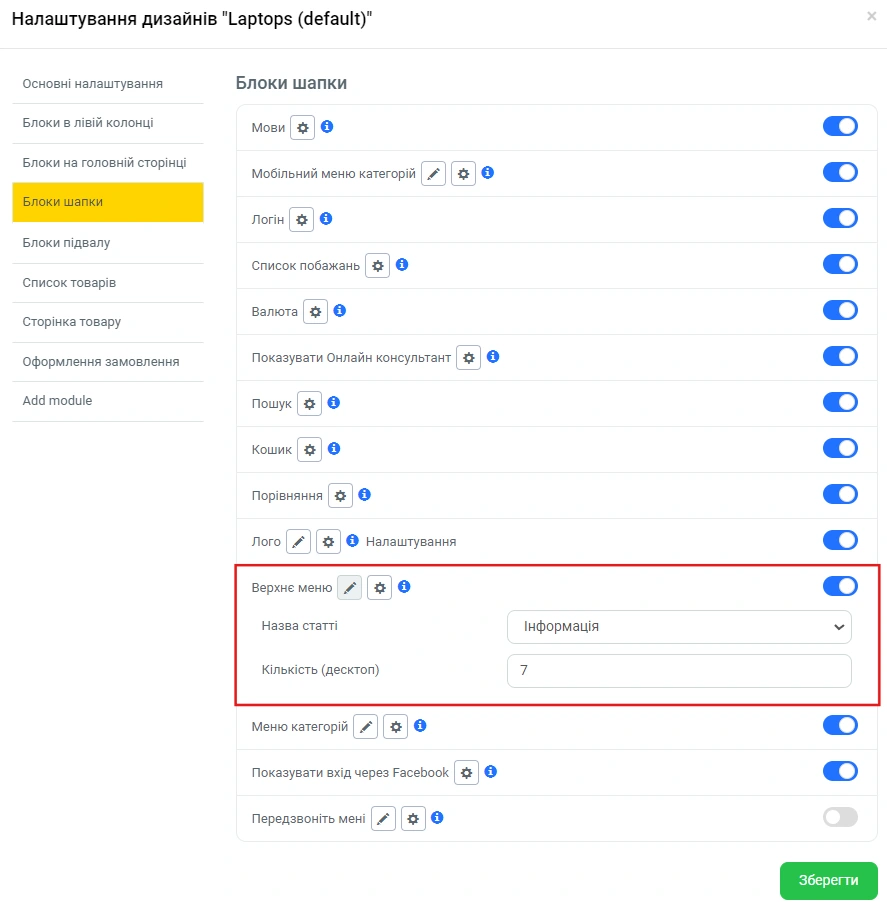The width and height of the screenshot is (887, 902).
Task: Click the Кількість (десктоп) input field
Action: tap(679, 671)
